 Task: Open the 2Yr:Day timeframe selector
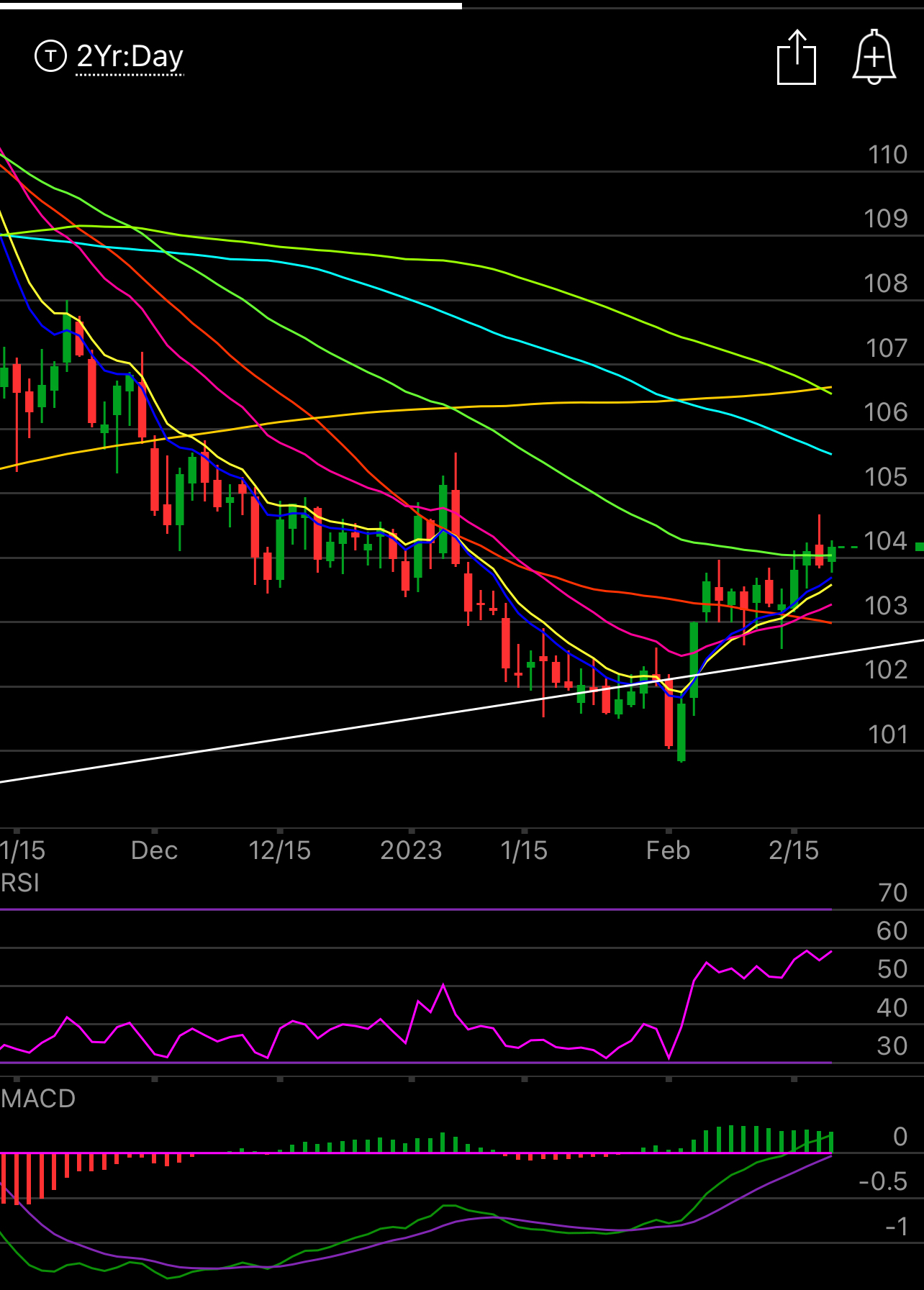(x=130, y=57)
